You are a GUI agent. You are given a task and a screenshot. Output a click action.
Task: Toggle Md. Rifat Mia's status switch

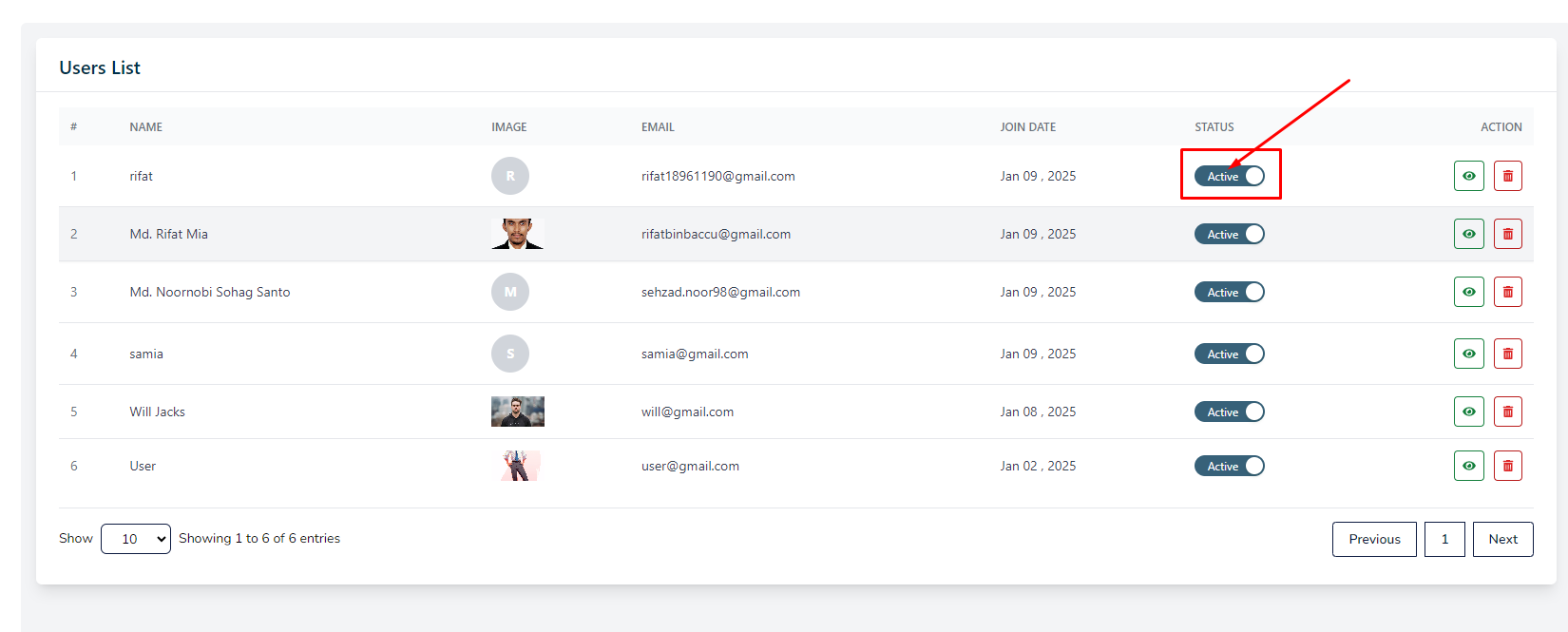[x=1230, y=234]
